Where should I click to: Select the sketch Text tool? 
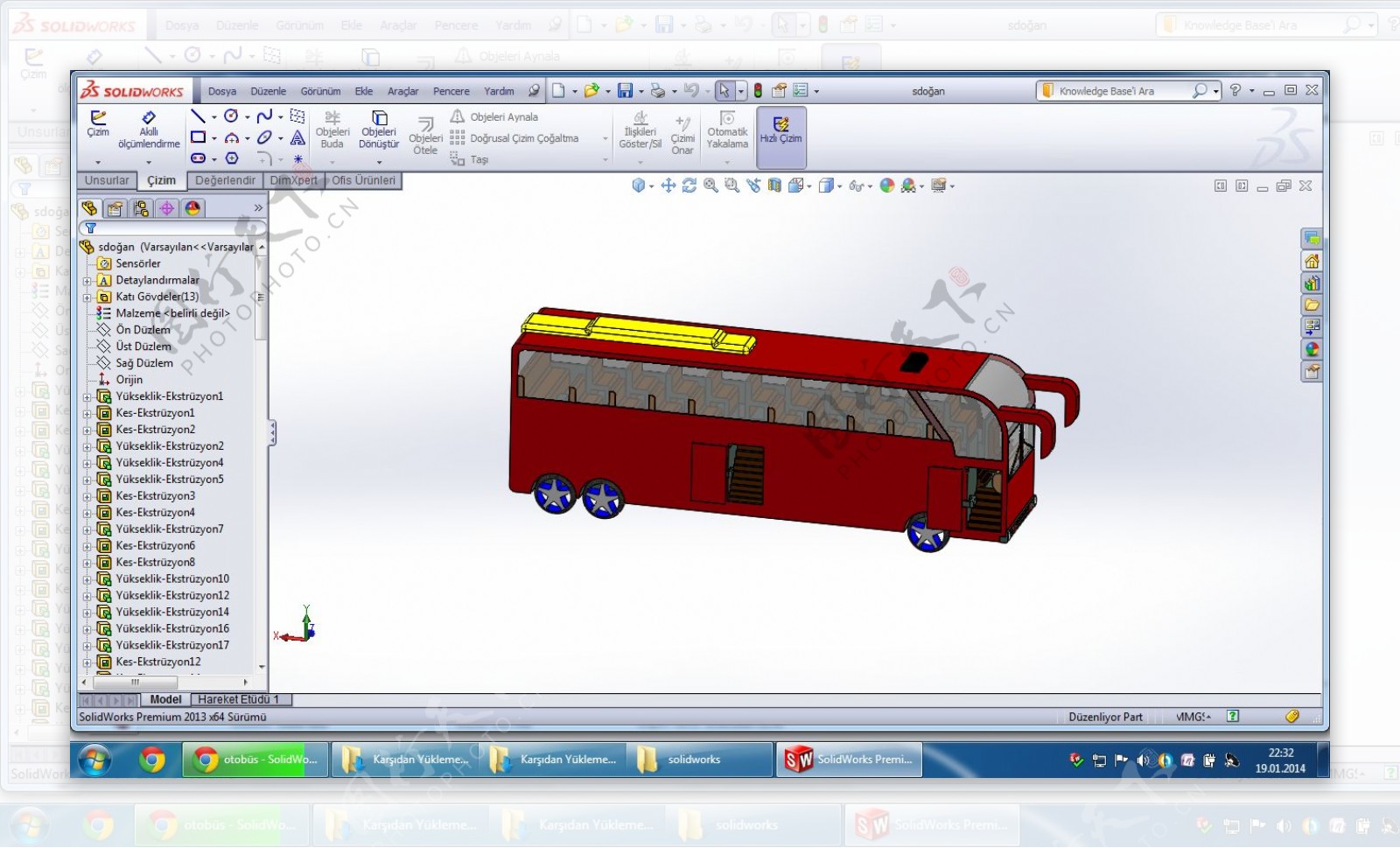pyautogui.click(x=297, y=137)
